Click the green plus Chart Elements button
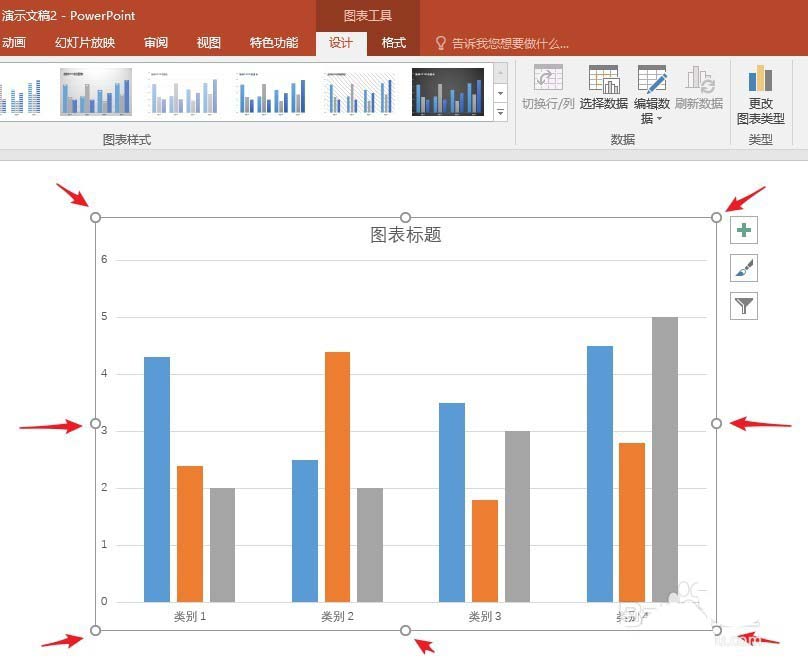This screenshot has height=668, width=808. (744, 230)
